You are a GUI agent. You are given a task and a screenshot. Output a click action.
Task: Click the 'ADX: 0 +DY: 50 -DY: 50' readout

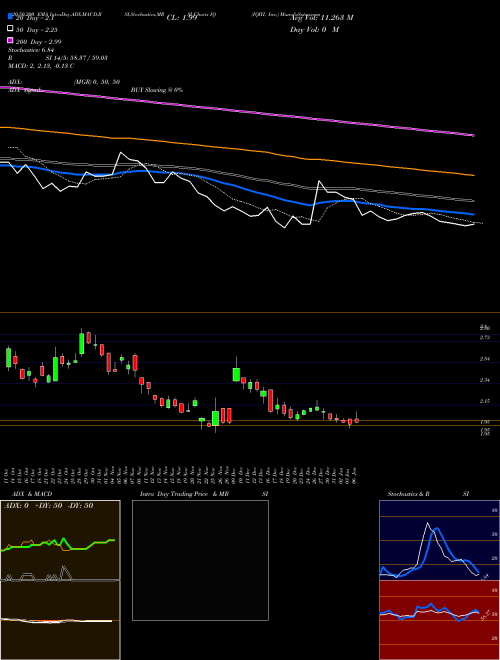coord(48,506)
